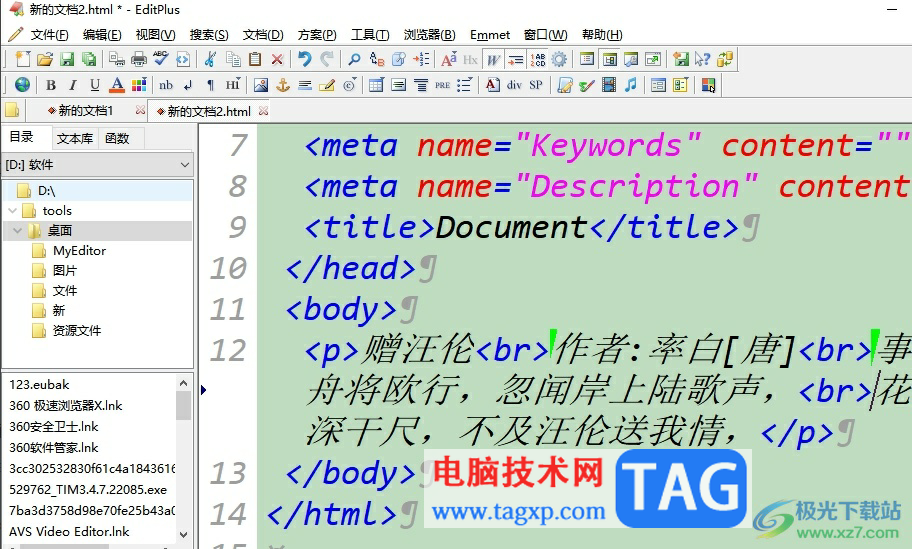Undo the last edit
Screen dimensions: 912x549
point(304,59)
